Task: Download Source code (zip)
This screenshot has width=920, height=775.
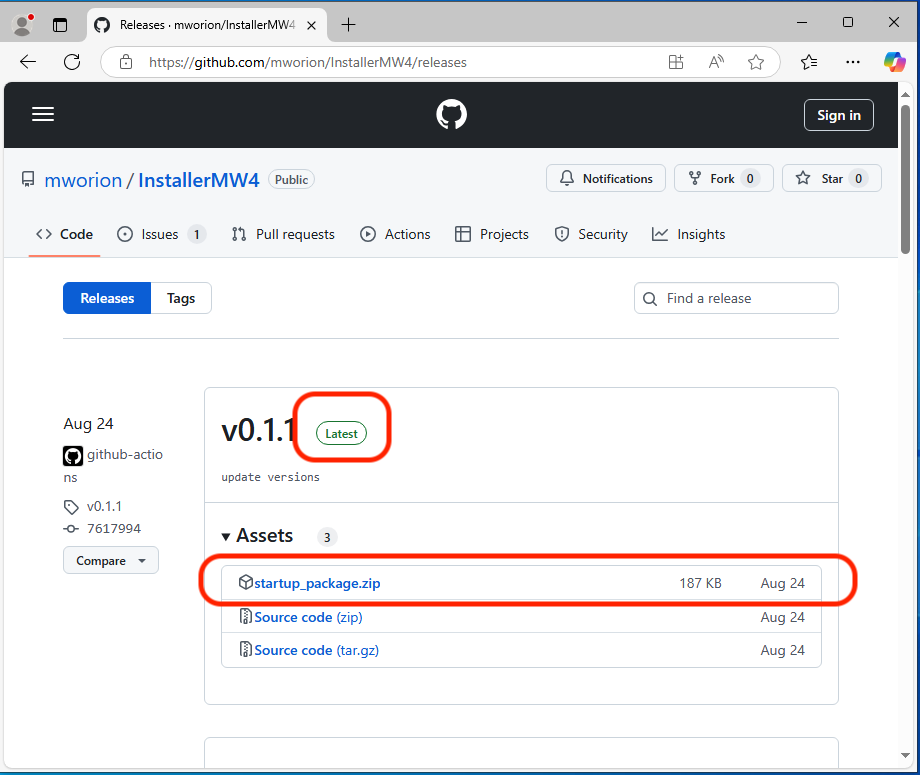Action: [308, 617]
